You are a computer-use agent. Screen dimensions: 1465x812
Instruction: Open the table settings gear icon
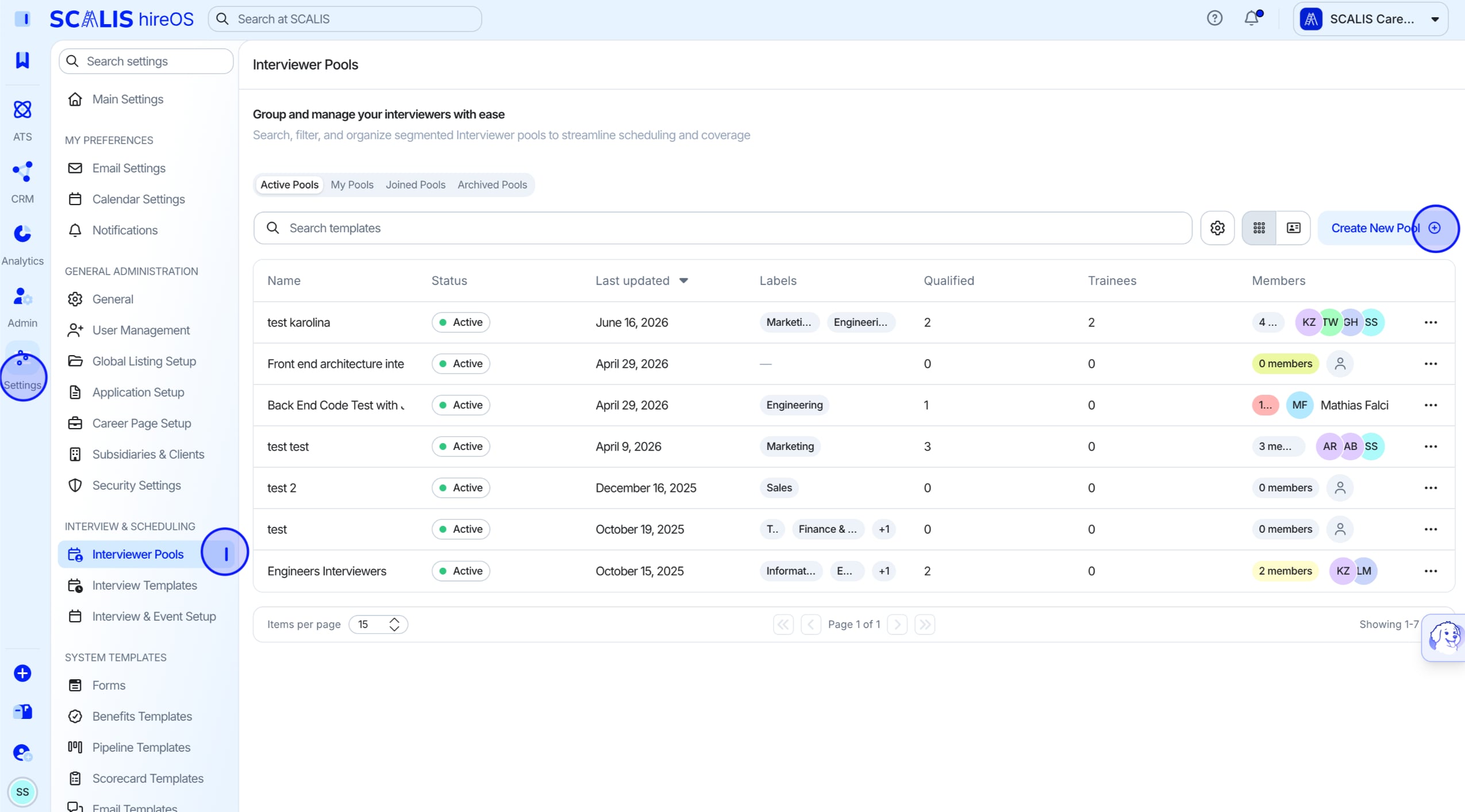1217,228
